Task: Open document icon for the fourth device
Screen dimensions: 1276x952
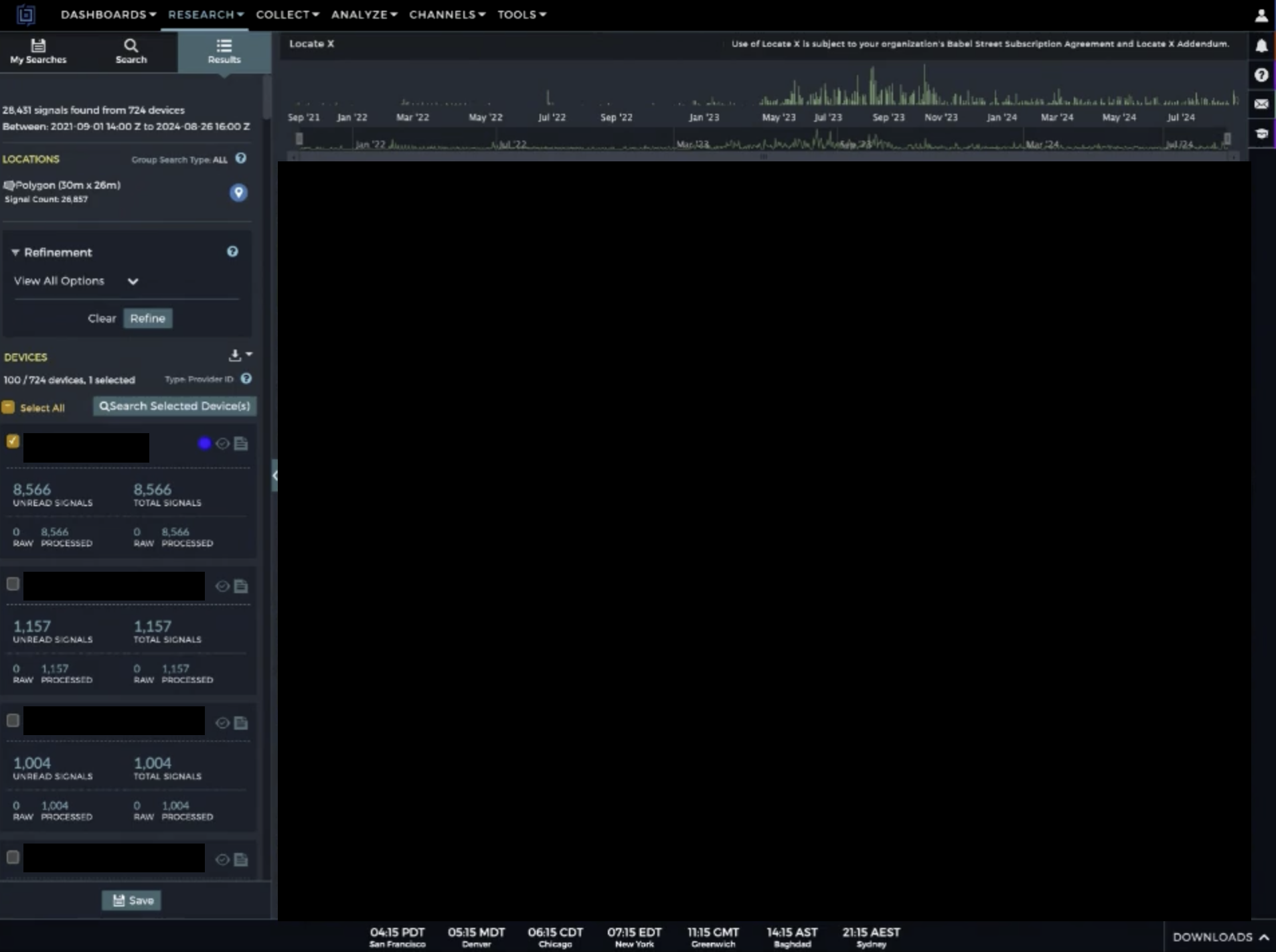Action: point(241,860)
